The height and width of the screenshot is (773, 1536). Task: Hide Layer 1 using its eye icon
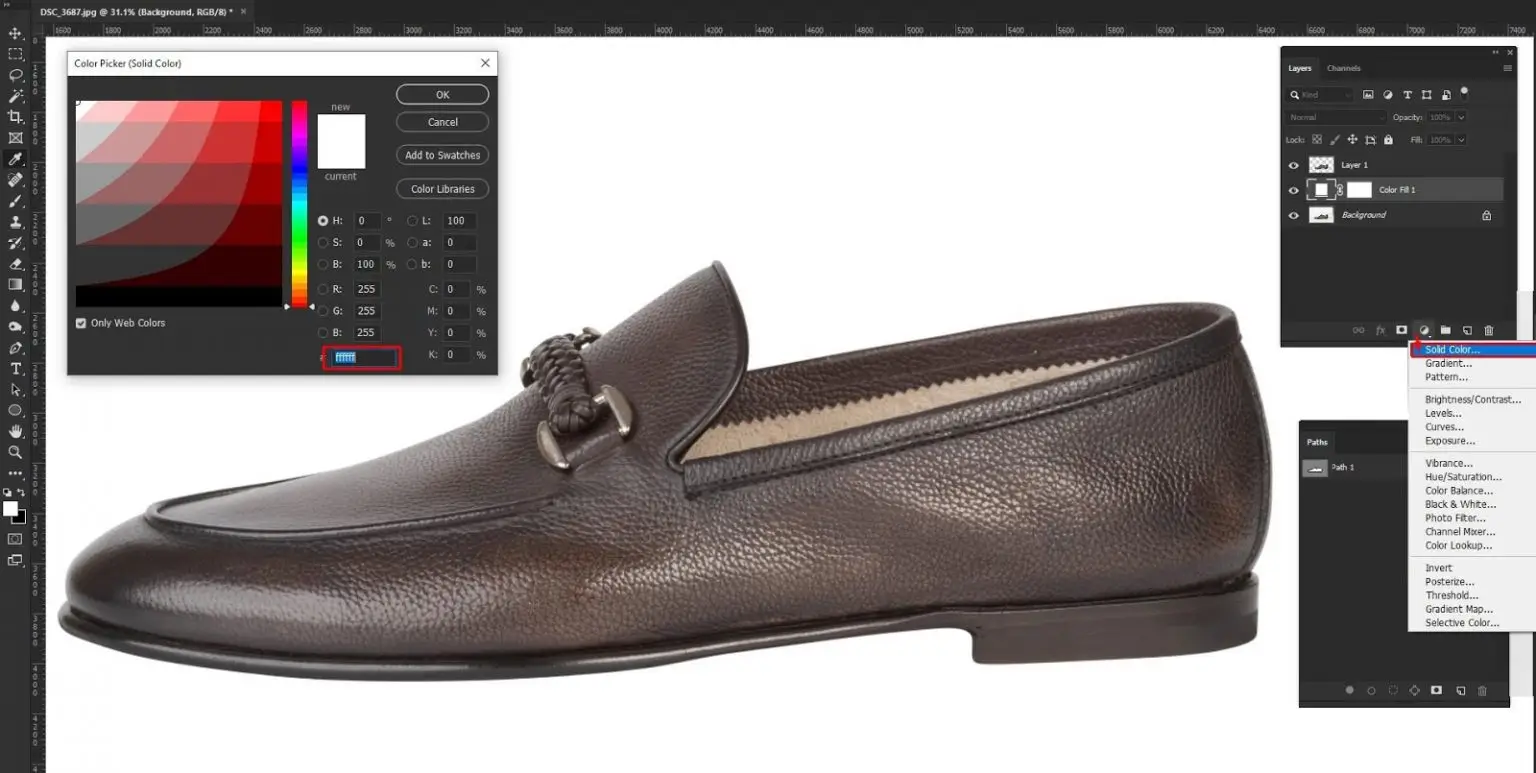[x=1294, y=165]
